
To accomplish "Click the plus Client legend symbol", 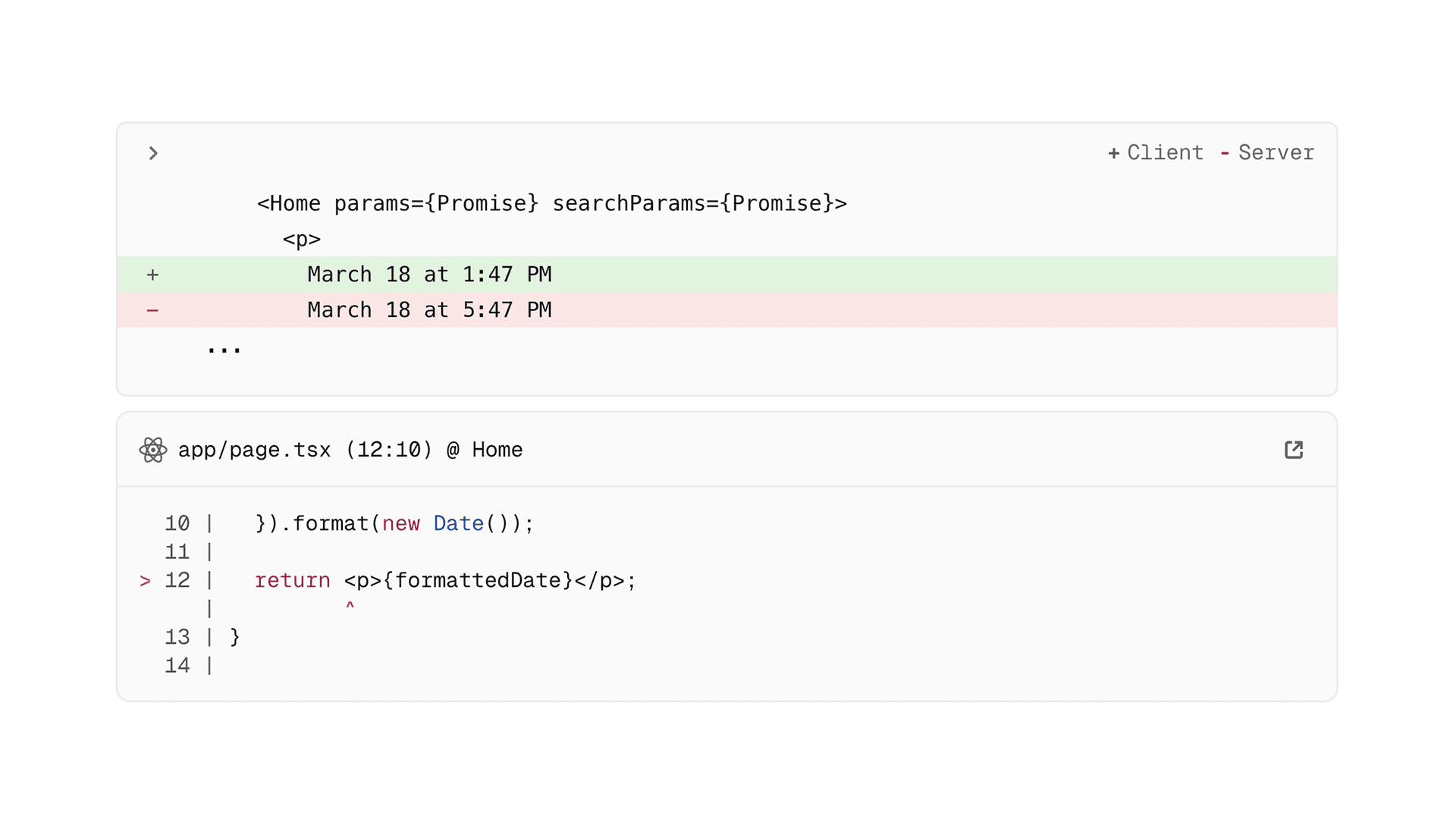I will pos(1113,153).
